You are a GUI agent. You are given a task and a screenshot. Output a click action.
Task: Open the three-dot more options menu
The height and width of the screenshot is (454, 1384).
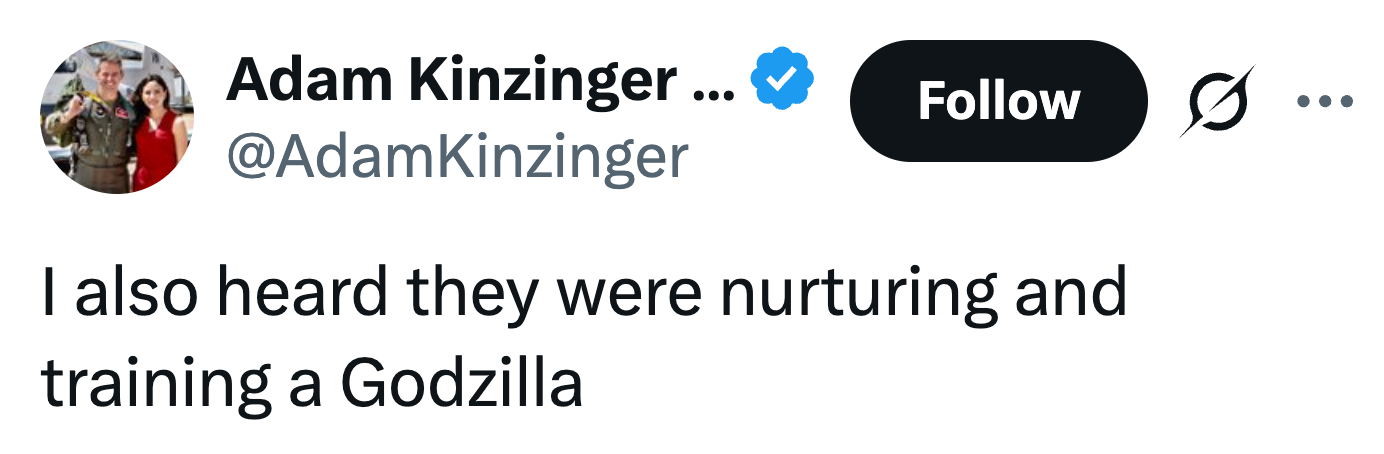[1325, 101]
